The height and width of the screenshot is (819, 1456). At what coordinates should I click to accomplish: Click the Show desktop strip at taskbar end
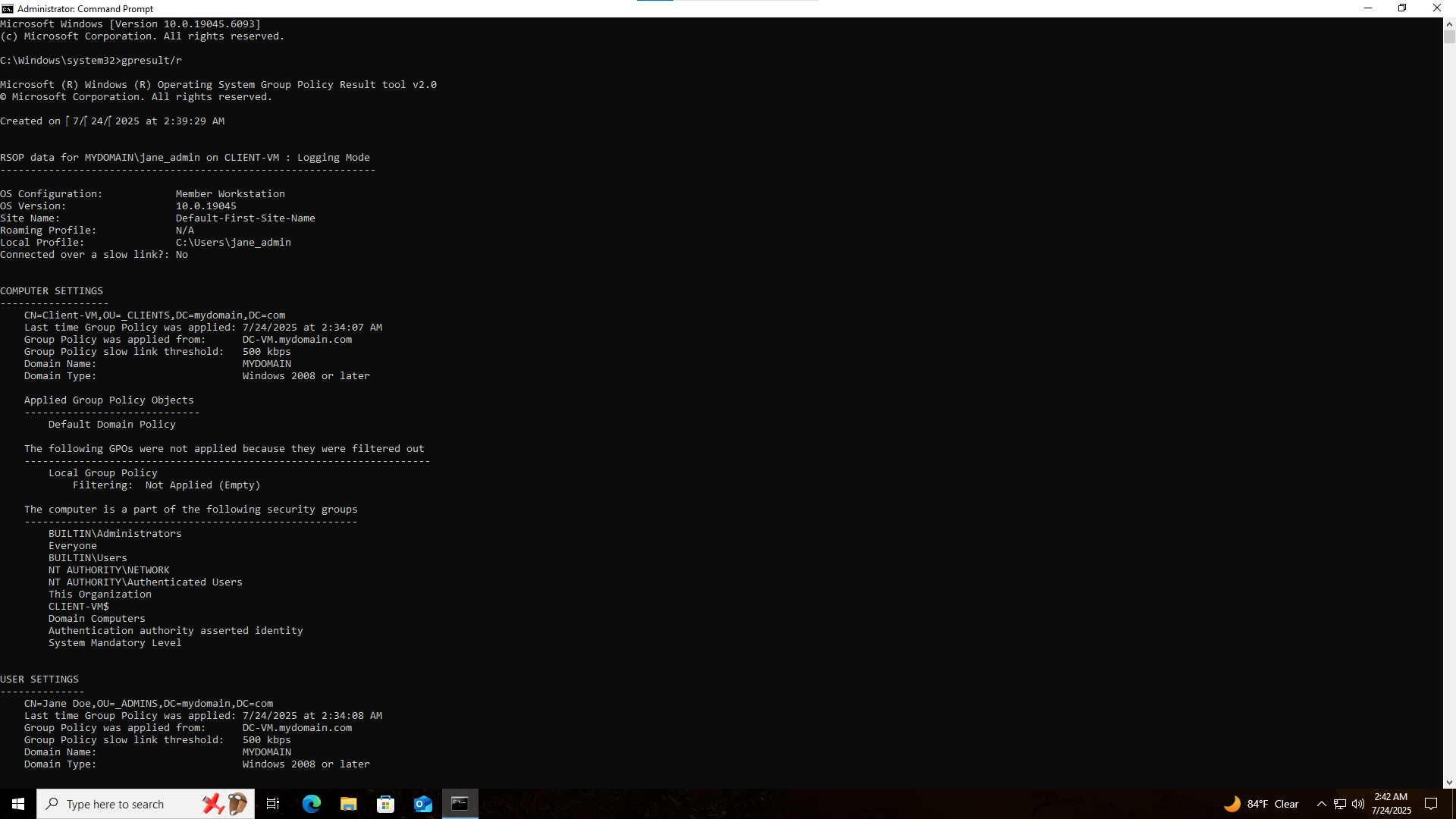1453,804
